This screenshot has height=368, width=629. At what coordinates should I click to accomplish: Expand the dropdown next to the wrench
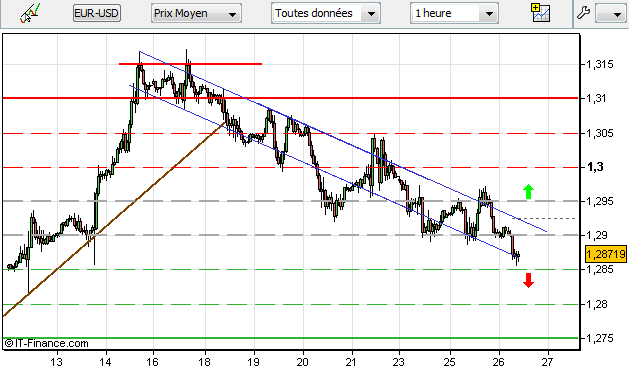[611, 14]
